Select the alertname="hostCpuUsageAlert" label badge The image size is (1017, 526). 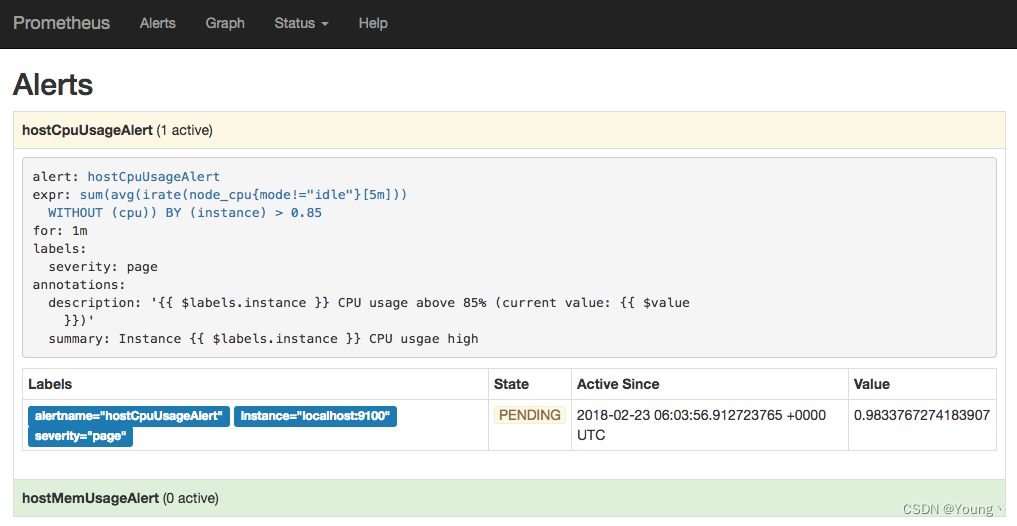tap(128, 416)
